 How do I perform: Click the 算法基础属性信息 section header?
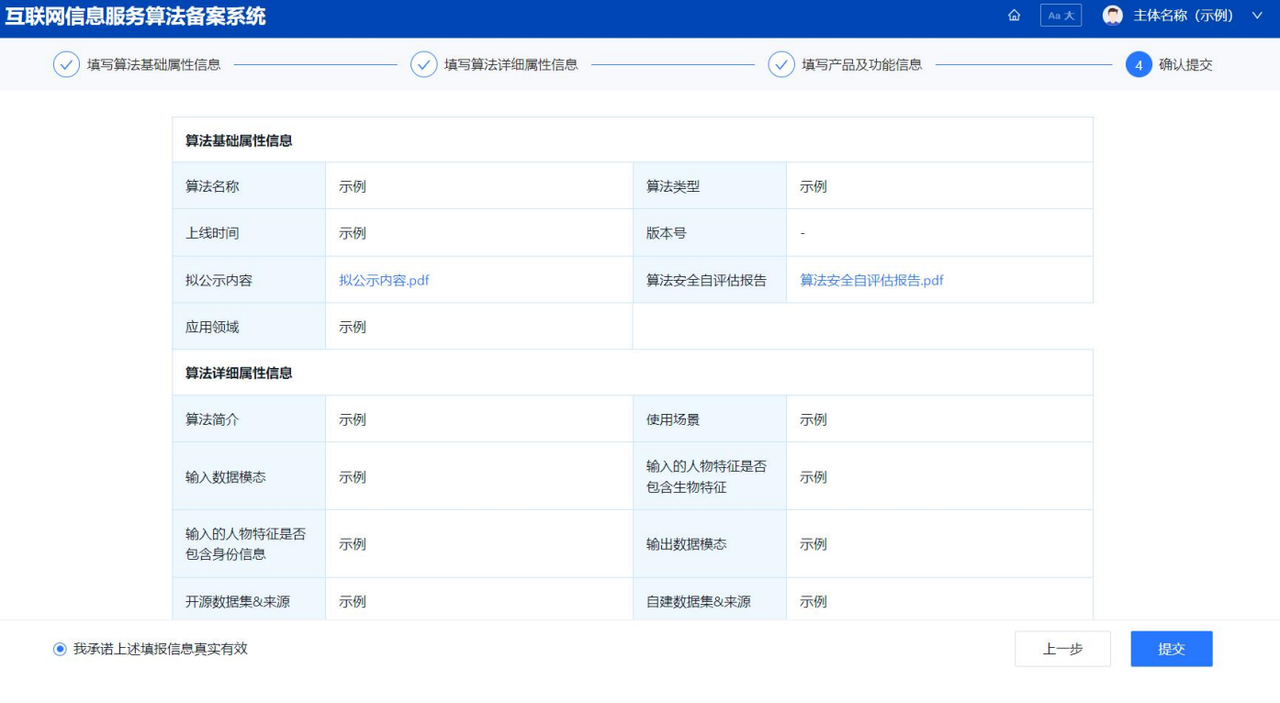click(x=239, y=141)
